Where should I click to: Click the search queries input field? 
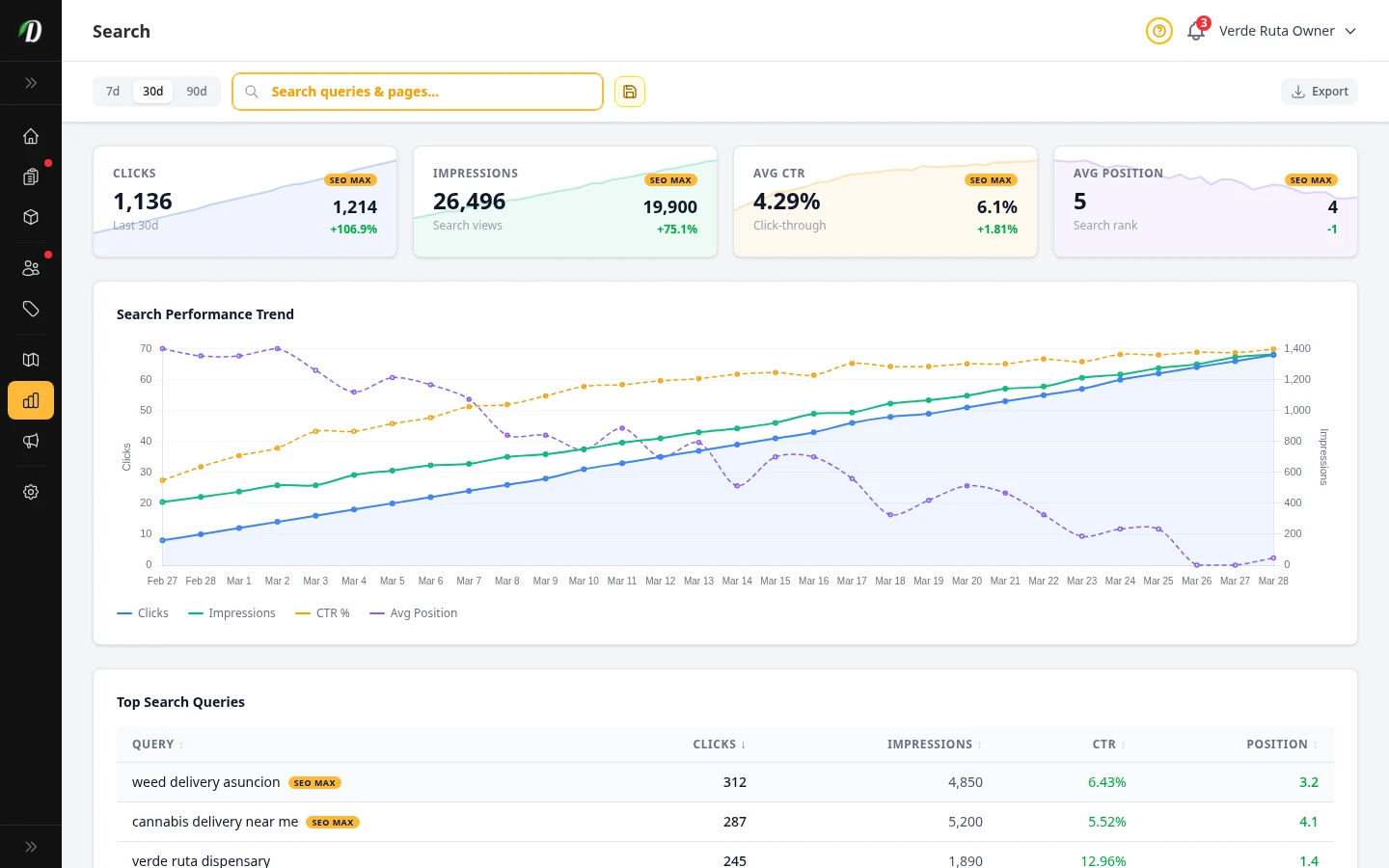pos(418,91)
